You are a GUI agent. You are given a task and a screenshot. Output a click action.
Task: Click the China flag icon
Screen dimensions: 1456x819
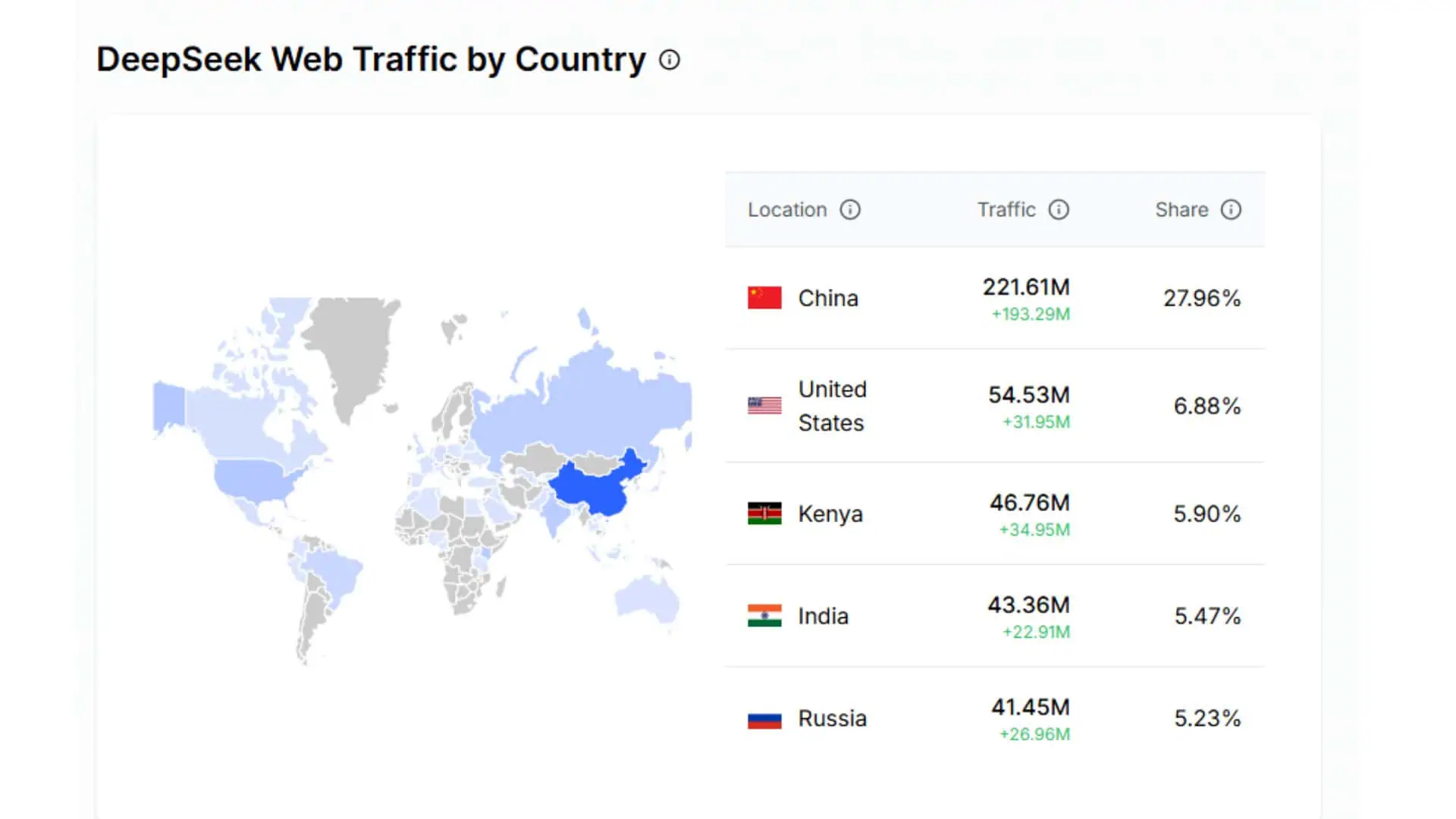pyautogui.click(x=764, y=298)
